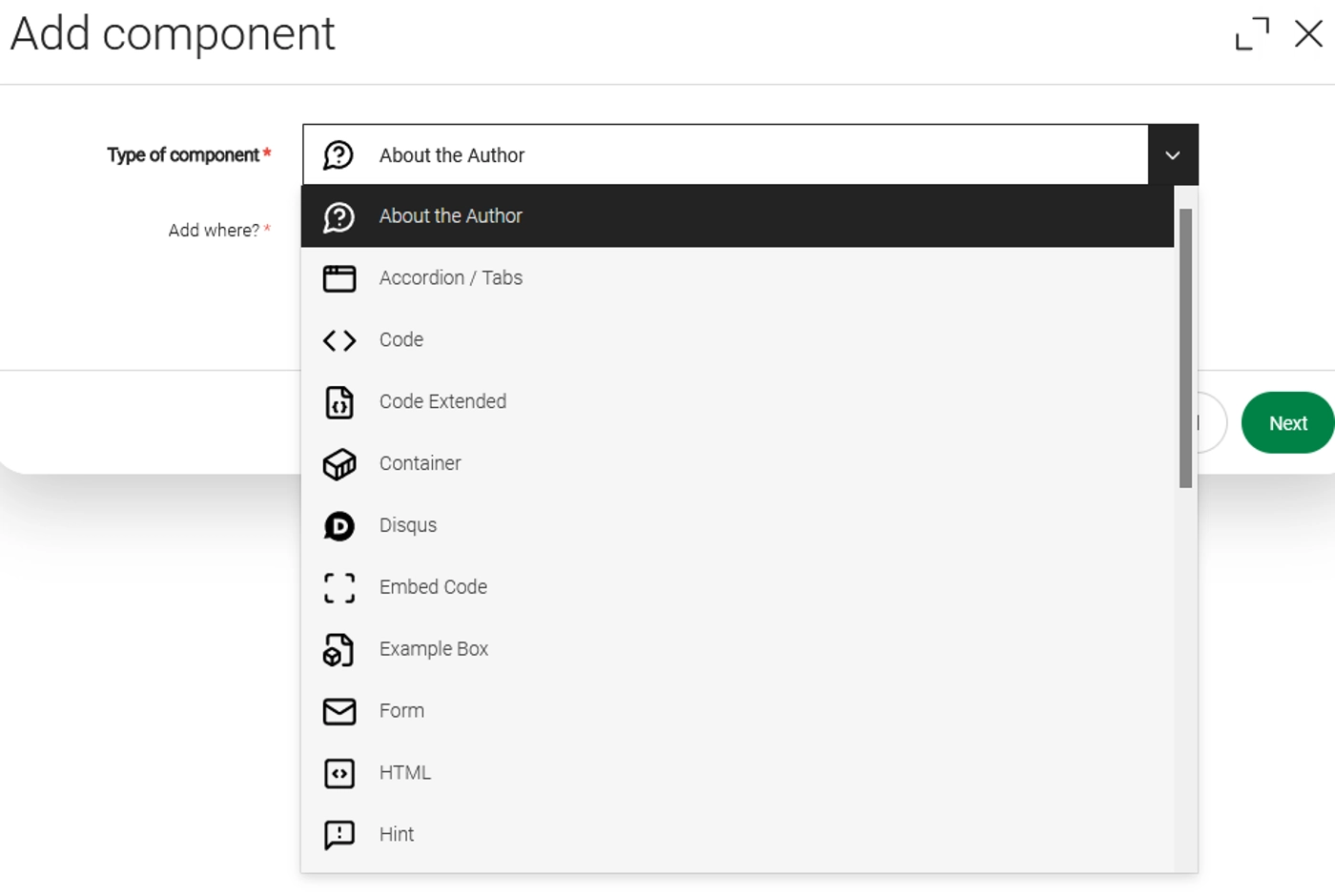Click the Embed Code brackets icon
Screen dimensions: 1335x896
point(339,588)
